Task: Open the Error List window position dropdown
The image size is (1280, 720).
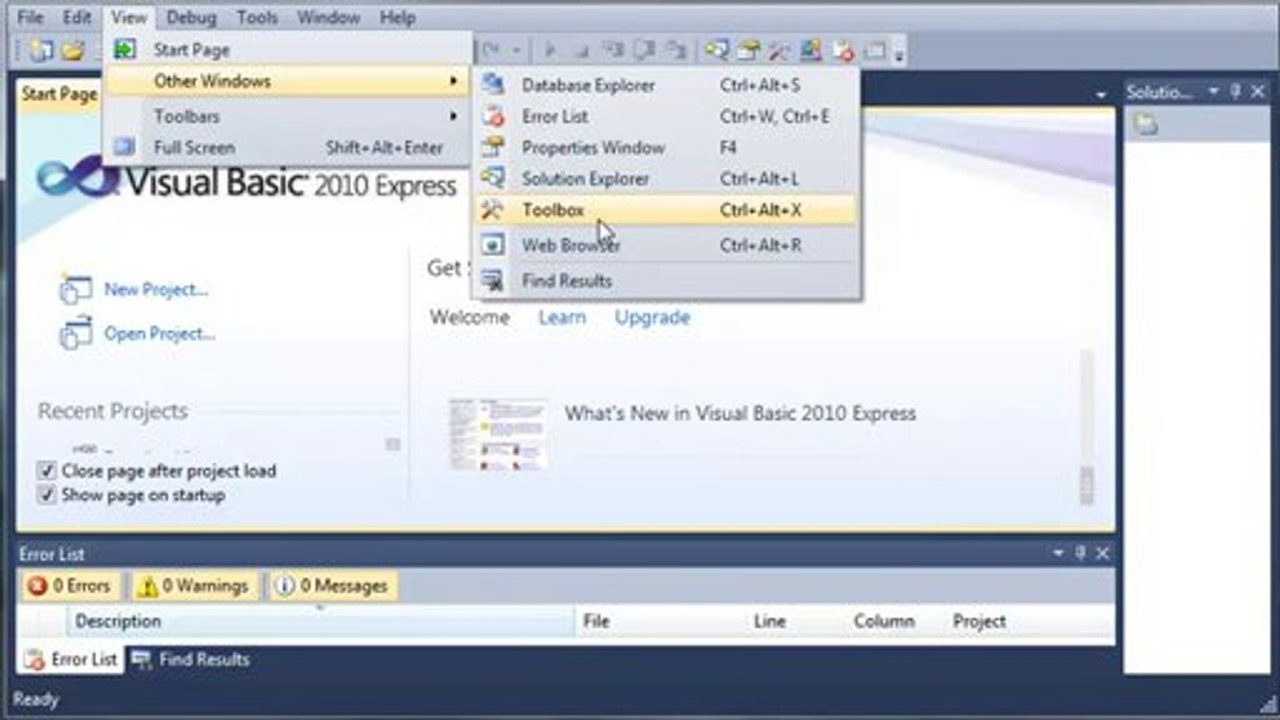Action: (x=1058, y=553)
